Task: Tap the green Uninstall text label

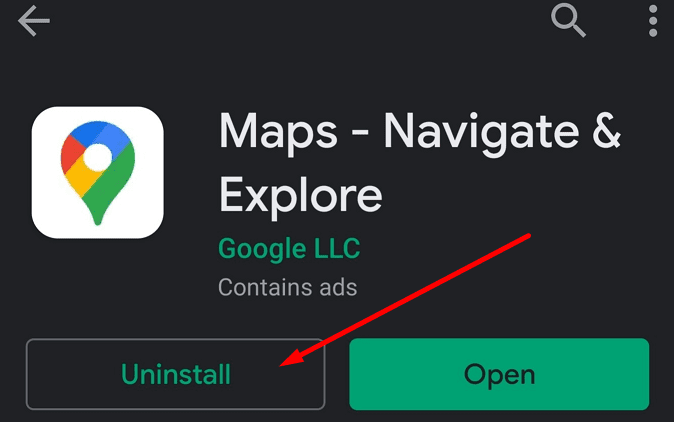Action: pyautogui.click(x=176, y=374)
